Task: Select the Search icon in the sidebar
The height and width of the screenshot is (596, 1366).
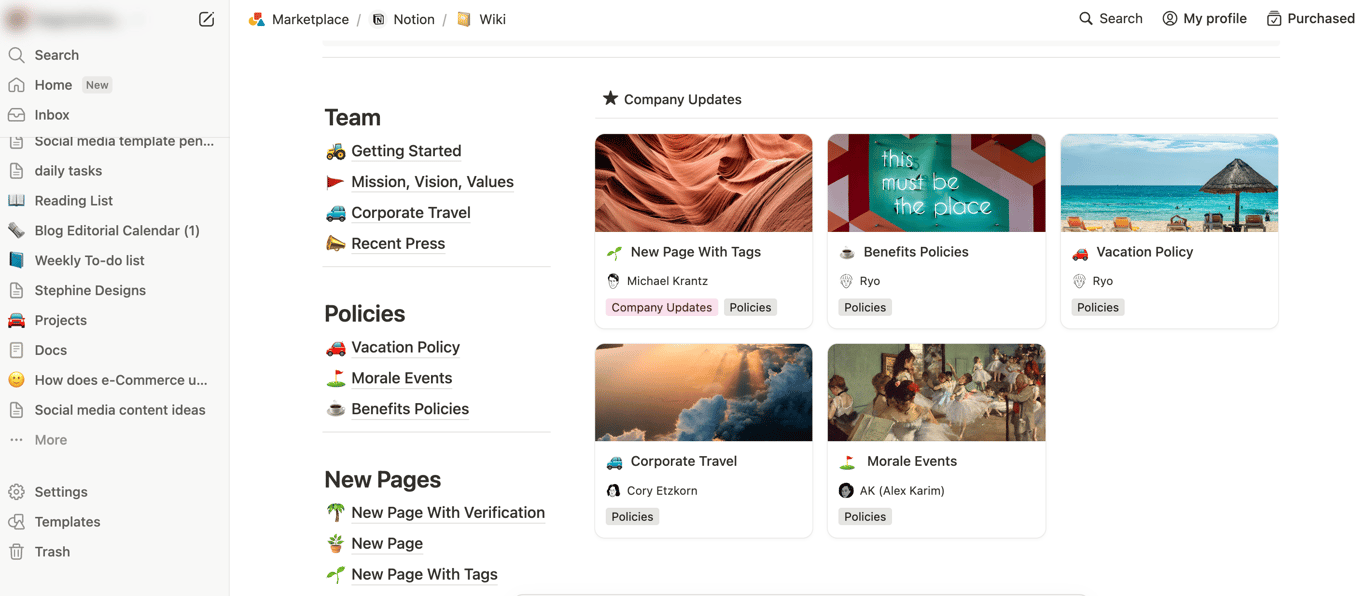Action: coord(17,55)
